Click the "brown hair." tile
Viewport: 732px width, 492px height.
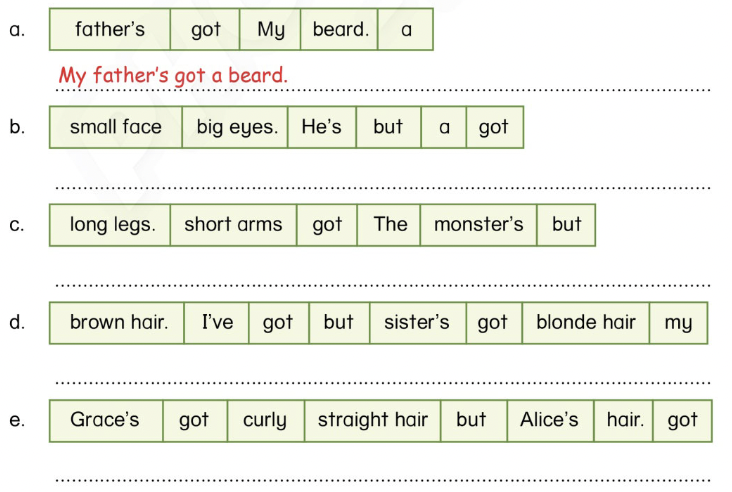pyautogui.click(x=118, y=323)
